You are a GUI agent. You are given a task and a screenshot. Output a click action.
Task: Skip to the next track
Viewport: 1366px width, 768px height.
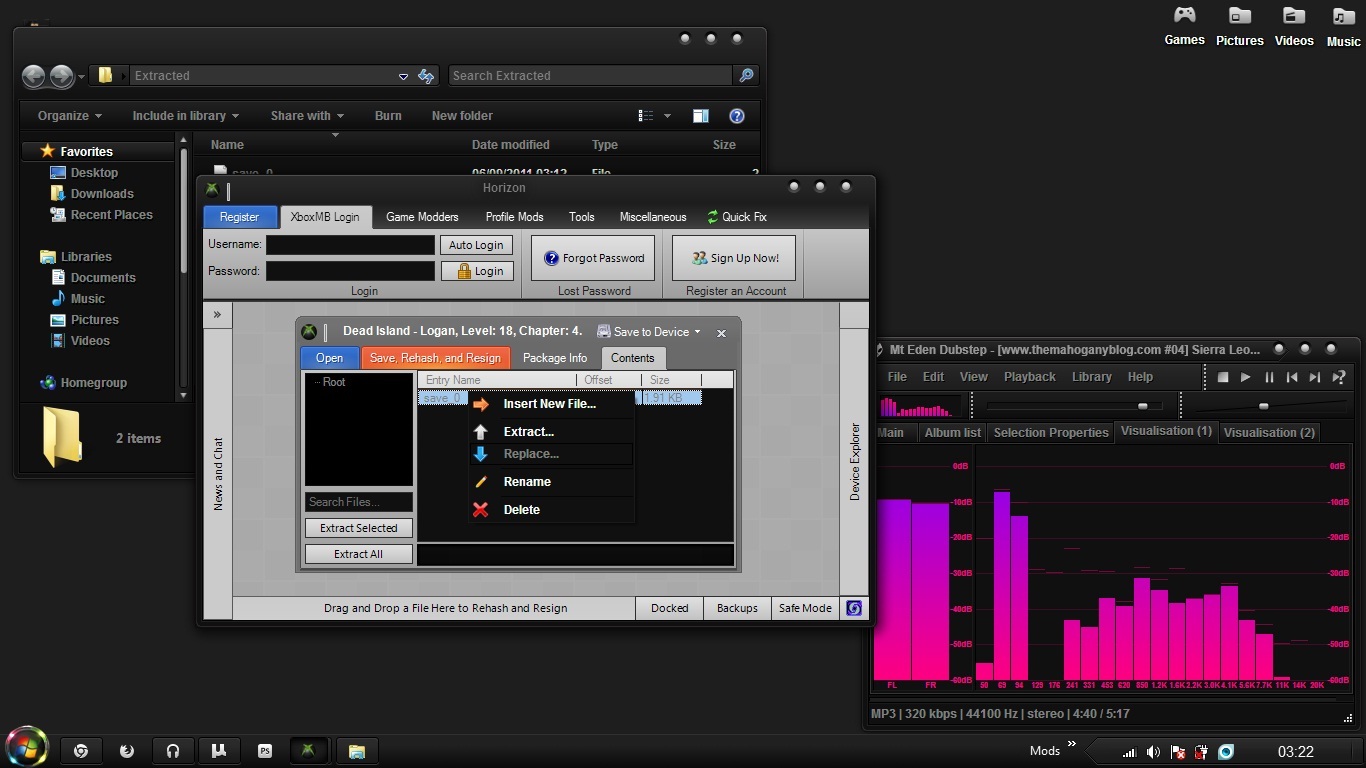1315,377
